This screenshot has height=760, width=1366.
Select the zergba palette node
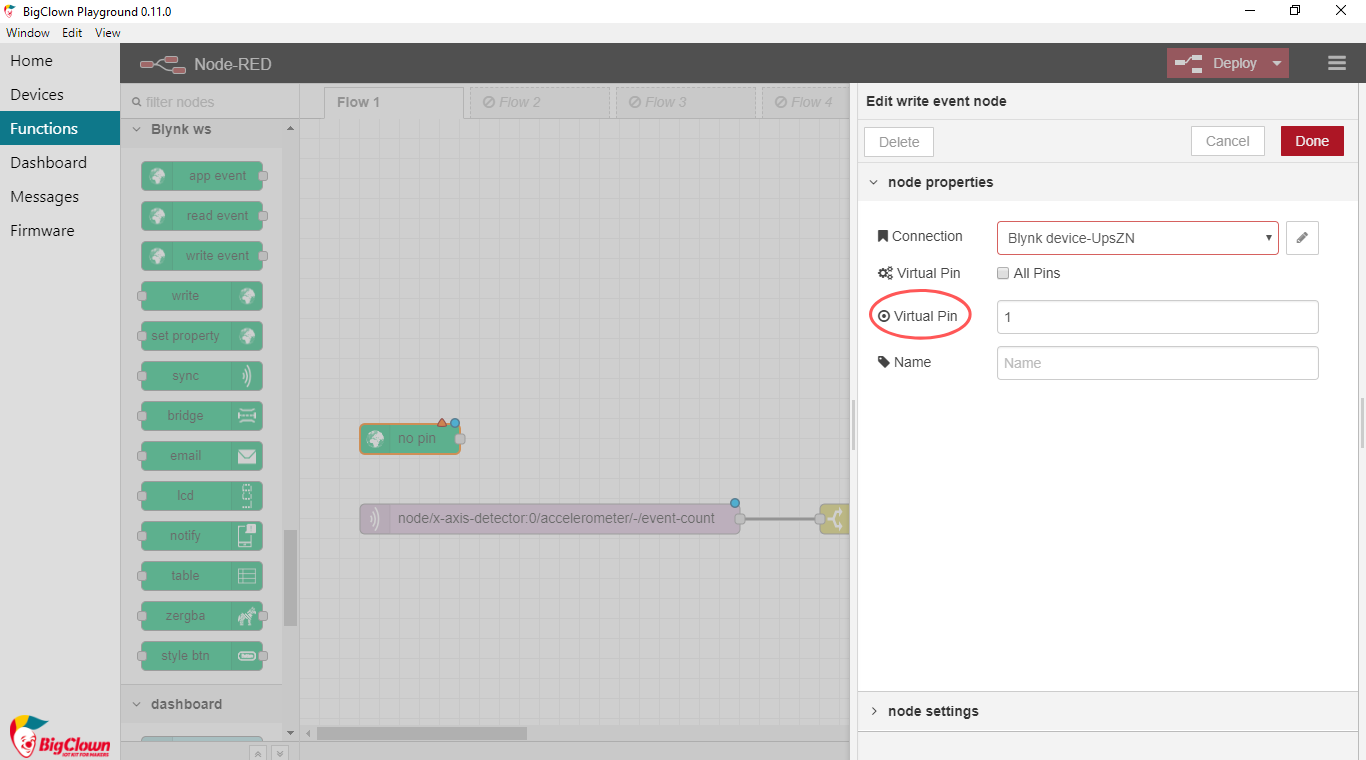point(202,616)
